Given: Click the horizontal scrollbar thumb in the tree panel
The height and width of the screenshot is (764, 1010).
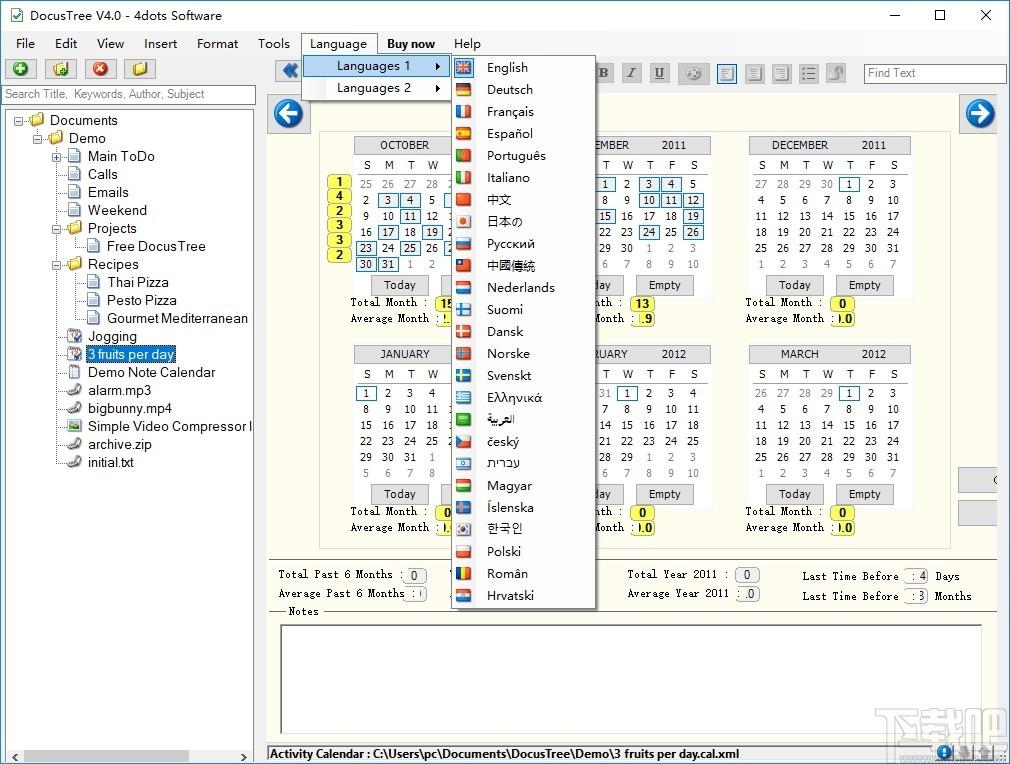Looking at the screenshot, I should coord(106,757).
